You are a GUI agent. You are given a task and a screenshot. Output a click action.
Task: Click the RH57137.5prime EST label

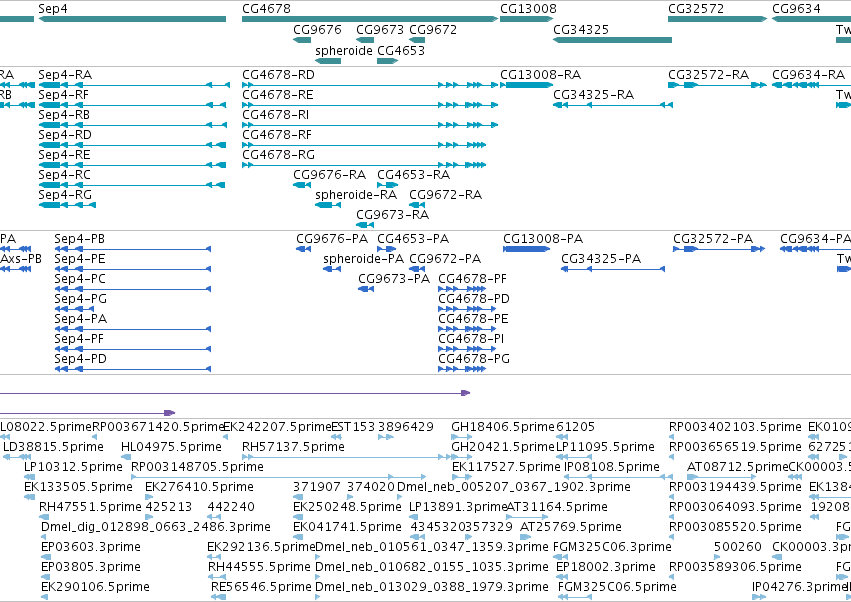coord(294,447)
